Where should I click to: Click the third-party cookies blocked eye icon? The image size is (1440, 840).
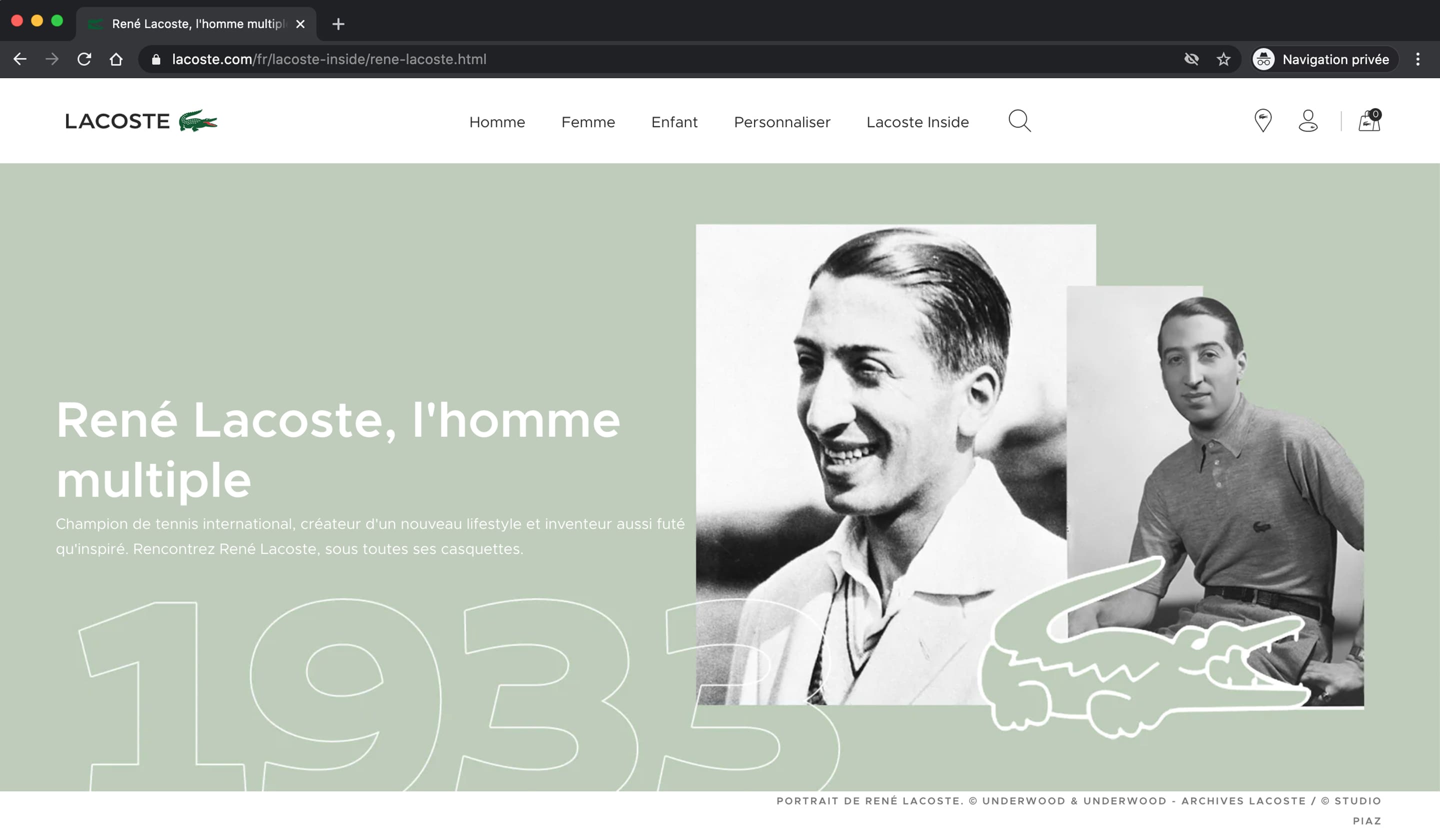[x=1191, y=59]
